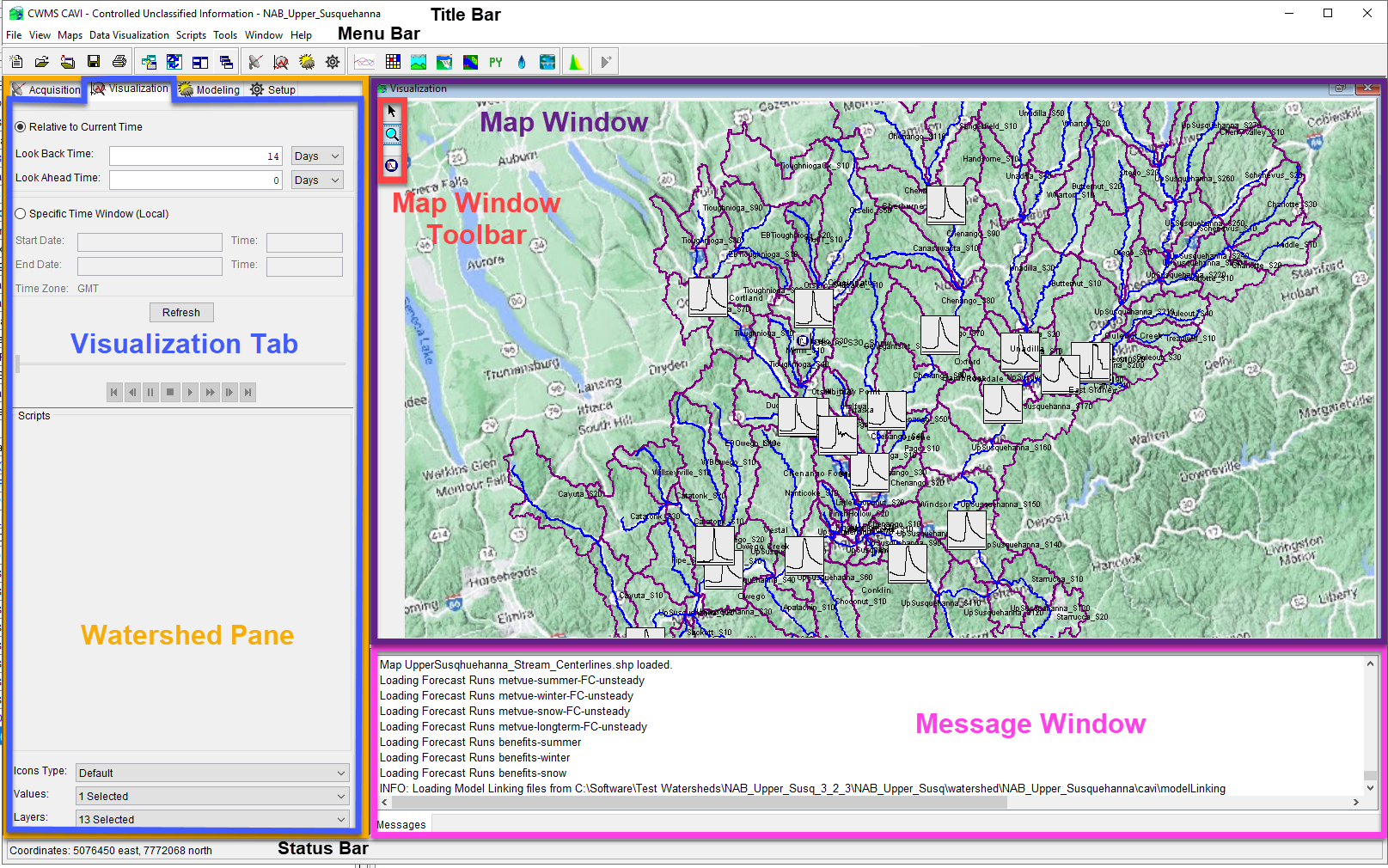Viewport: 1388px width, 868px height.
Task: Click skip-to-end animation playback button
Action: point(248,393)
